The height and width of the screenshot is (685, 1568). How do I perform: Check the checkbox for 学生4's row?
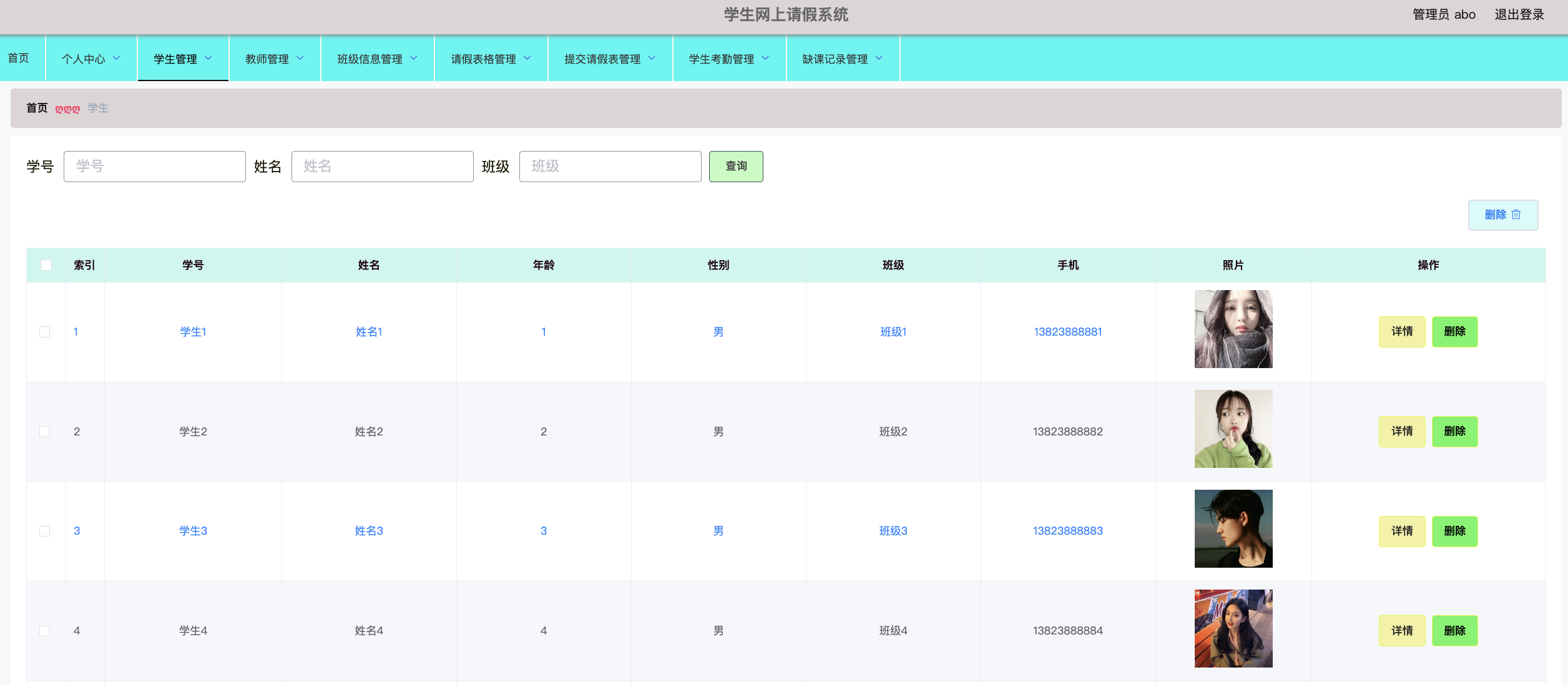point(44,631)
